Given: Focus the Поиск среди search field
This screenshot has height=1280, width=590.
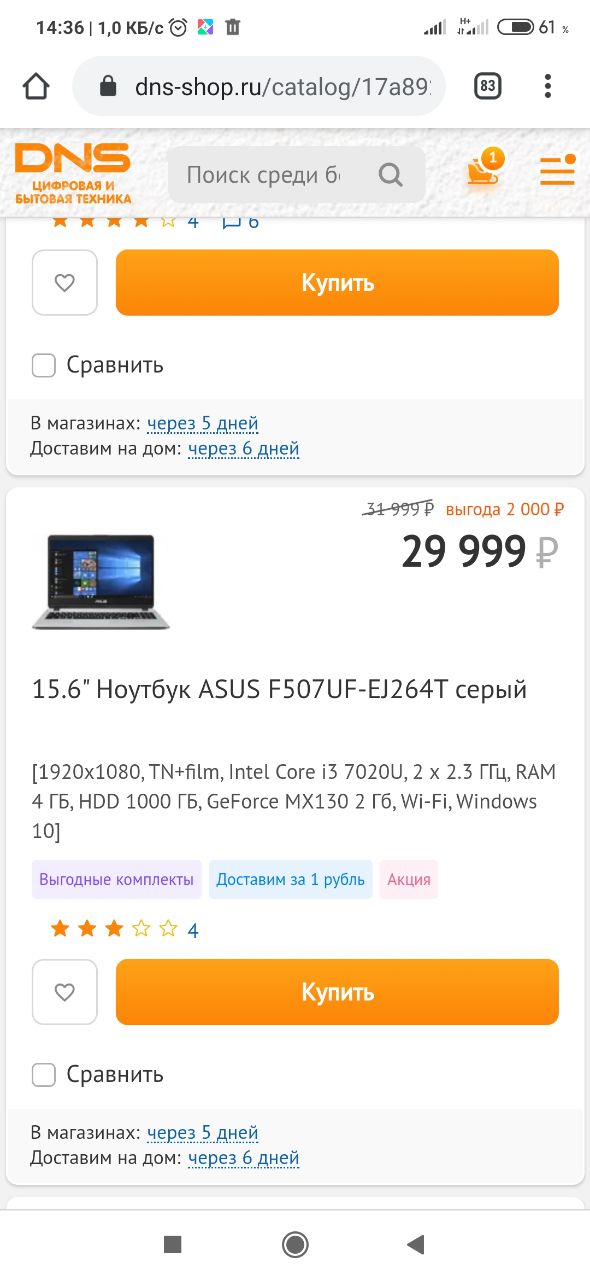Looking at the screenshot, I should 264,175.
